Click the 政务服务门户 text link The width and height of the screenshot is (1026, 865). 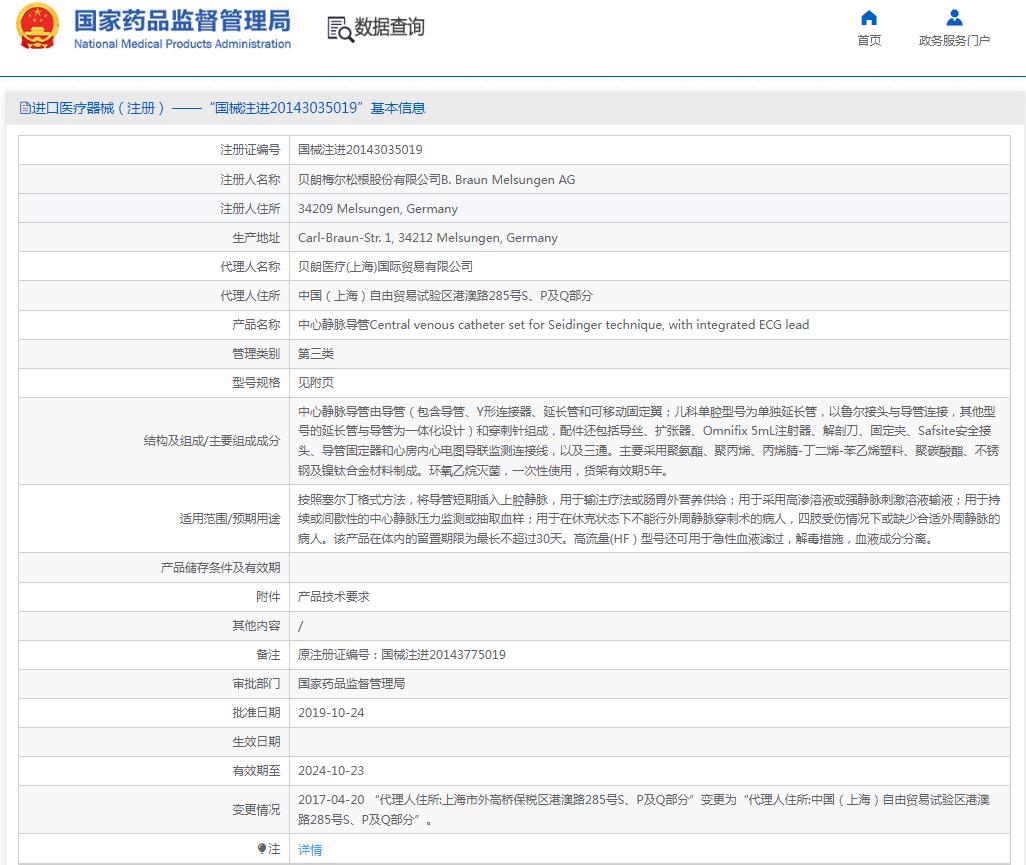[954, 41]
